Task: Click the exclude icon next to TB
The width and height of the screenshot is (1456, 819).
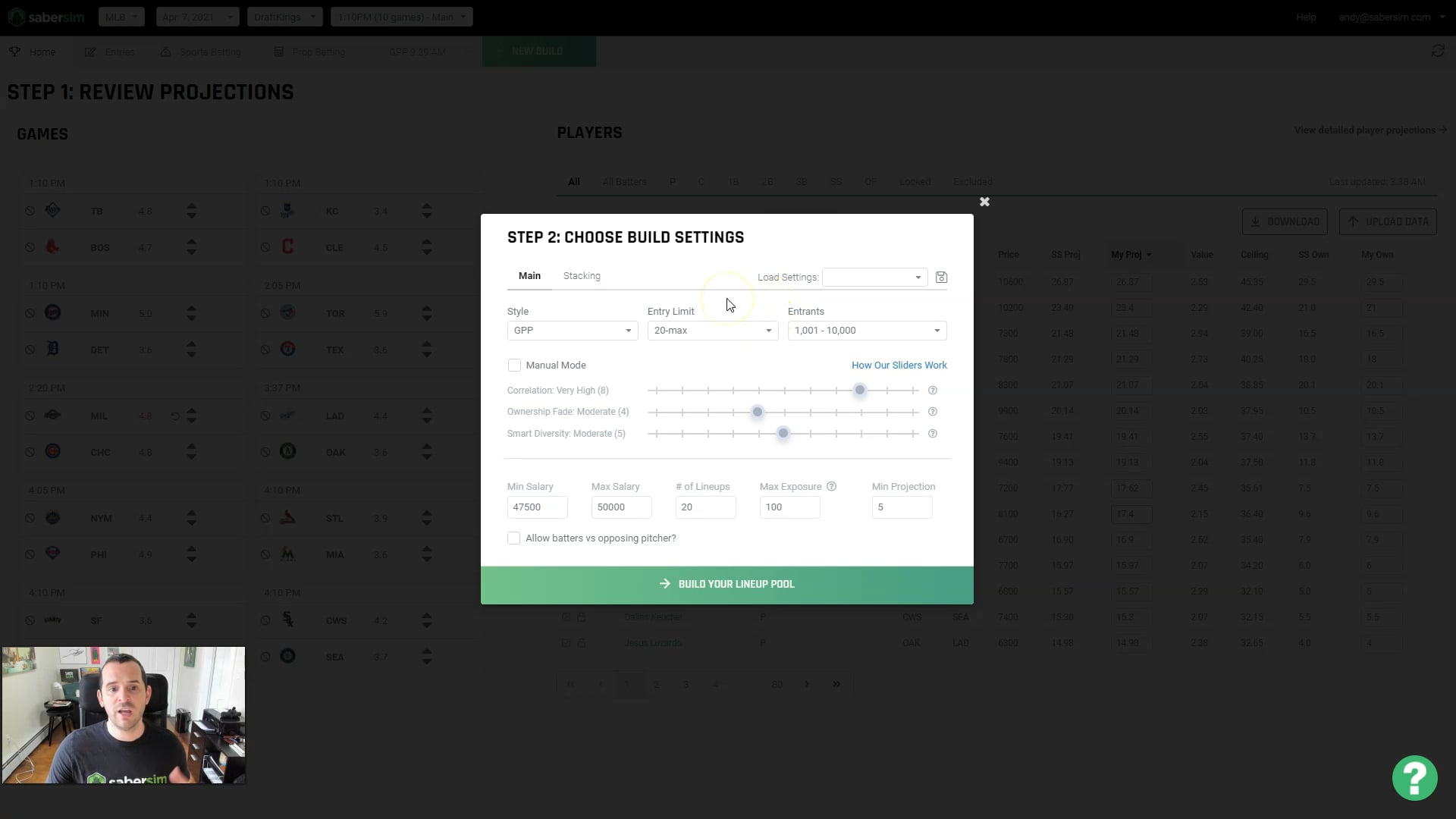Action: coord(30,211)
